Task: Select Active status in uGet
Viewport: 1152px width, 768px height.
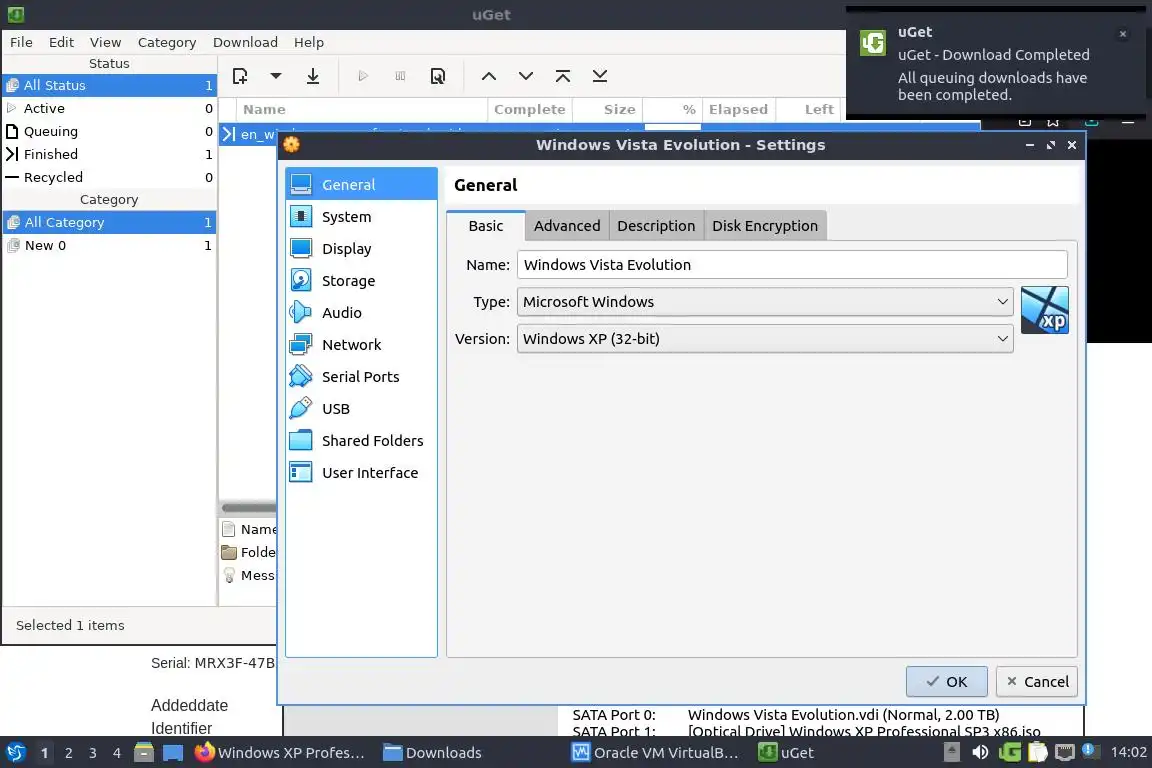Action: (109, 108)
